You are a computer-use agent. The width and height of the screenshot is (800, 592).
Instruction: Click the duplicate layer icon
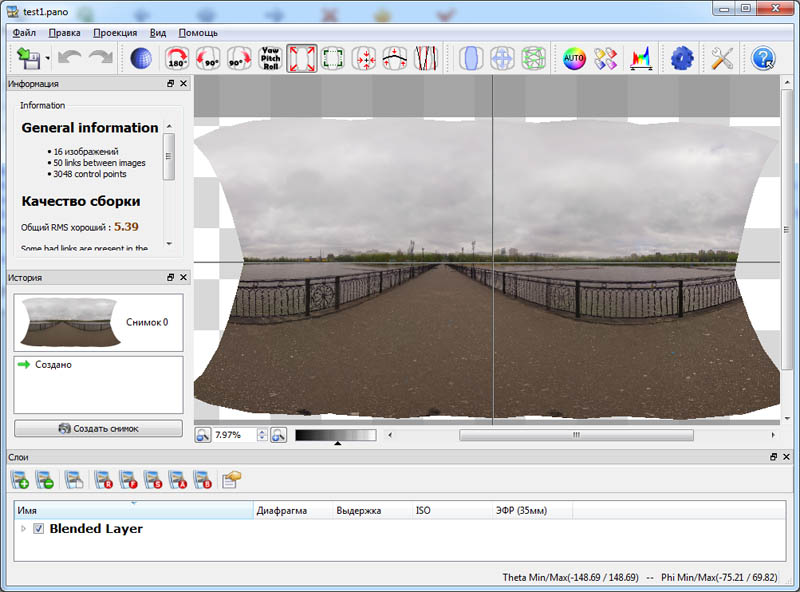point(74,480)
